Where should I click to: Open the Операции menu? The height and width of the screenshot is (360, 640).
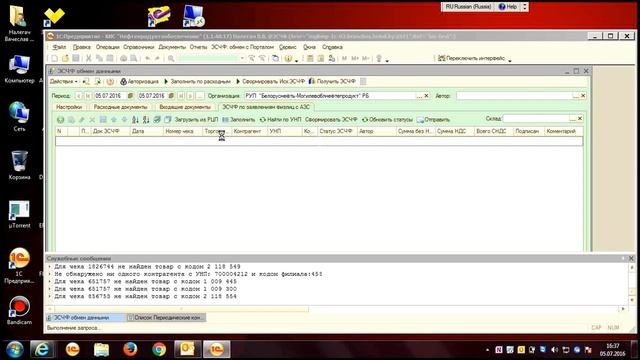coord(107,47)
